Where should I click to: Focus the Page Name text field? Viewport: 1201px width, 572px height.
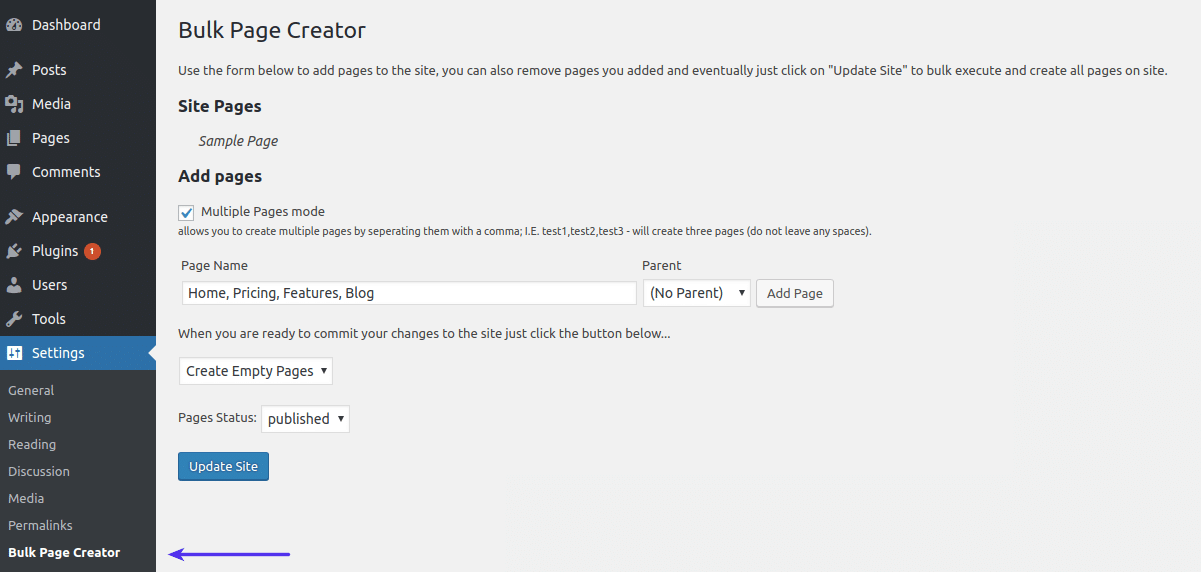click(x=409, y=293)
